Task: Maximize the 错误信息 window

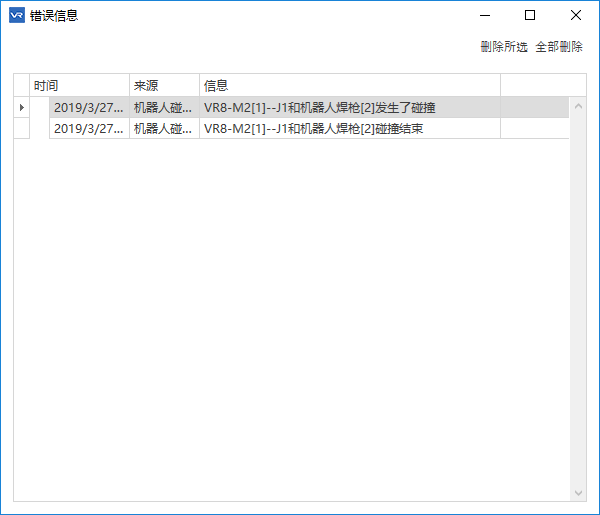Action: click(530, 16)
